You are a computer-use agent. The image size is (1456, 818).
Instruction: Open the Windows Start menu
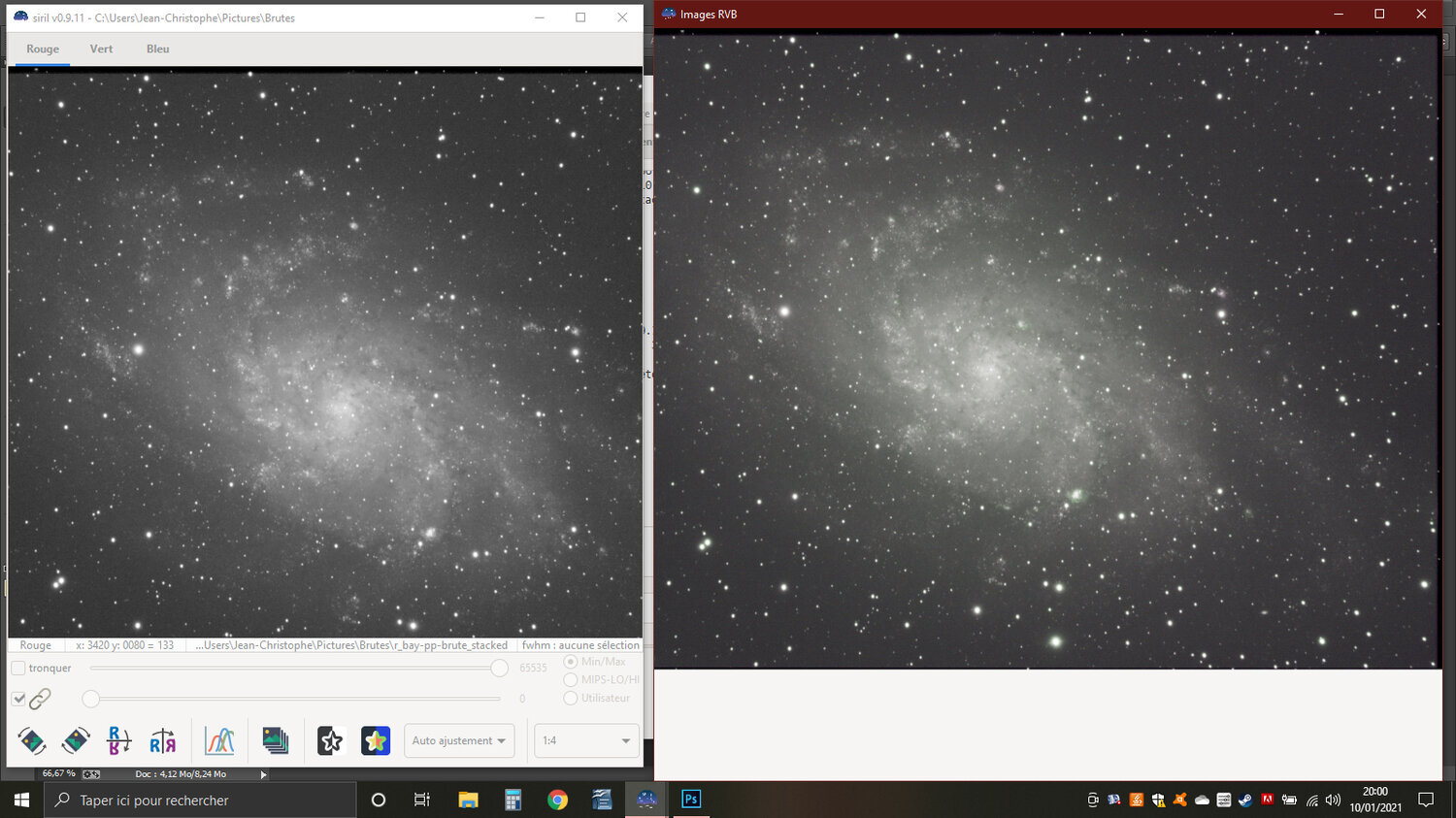click(x=21, y=800)
